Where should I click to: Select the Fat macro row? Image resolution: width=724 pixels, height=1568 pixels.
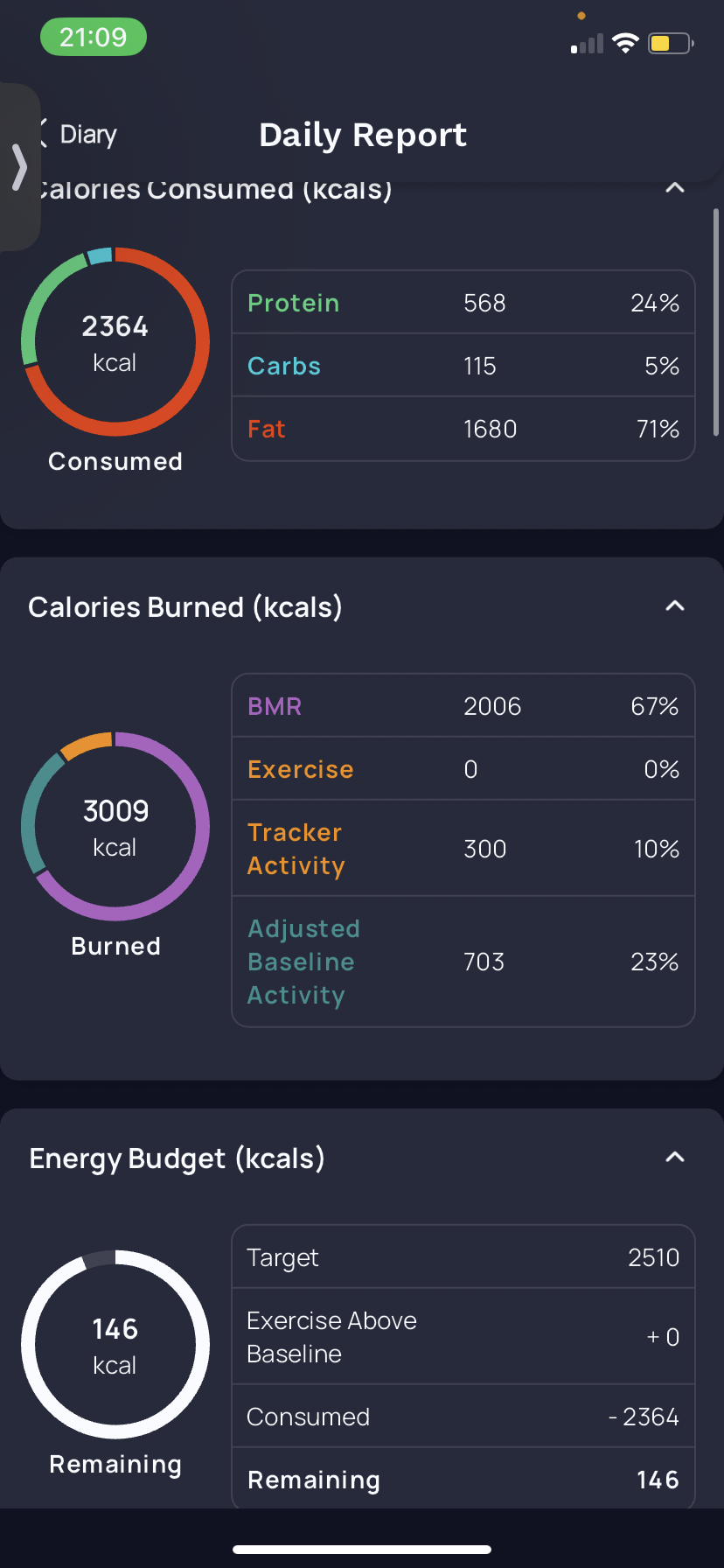click(x=463, y=429)
